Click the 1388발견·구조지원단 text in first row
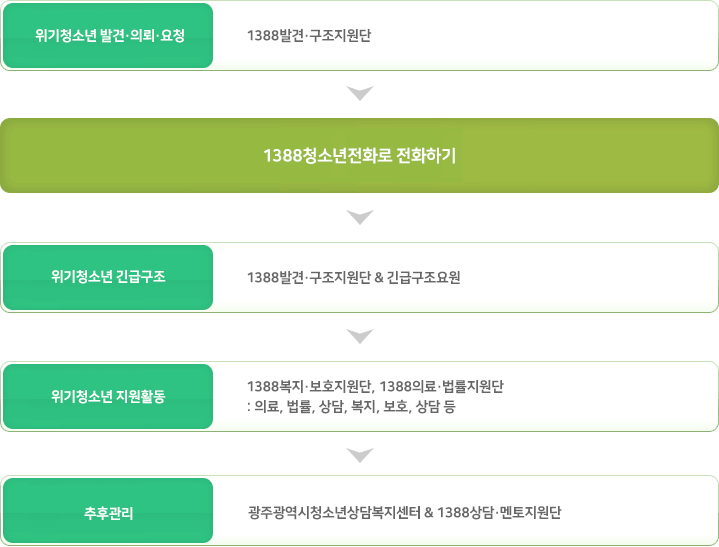 click(x=309, y=35)
